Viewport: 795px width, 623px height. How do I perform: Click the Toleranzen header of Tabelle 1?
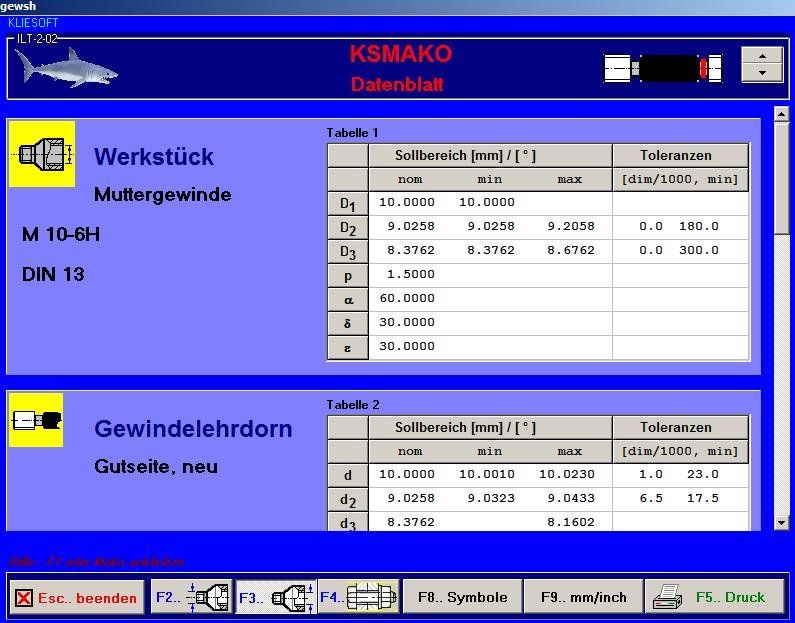point(680,156)
